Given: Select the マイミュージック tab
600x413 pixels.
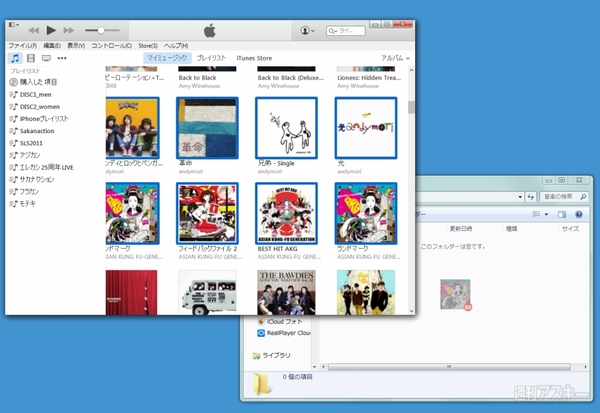Looking at the screenshot, I should [x=167, y=58].
